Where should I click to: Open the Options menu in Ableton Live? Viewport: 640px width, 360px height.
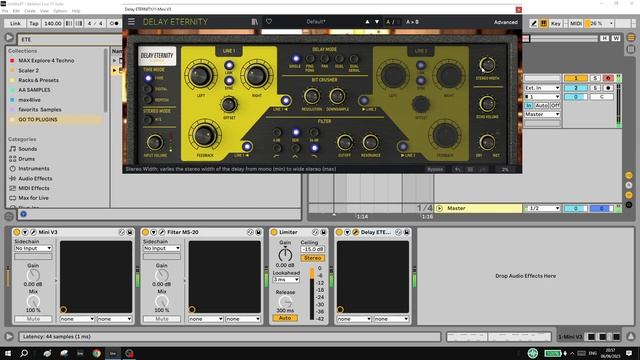[x=60, y=11]
